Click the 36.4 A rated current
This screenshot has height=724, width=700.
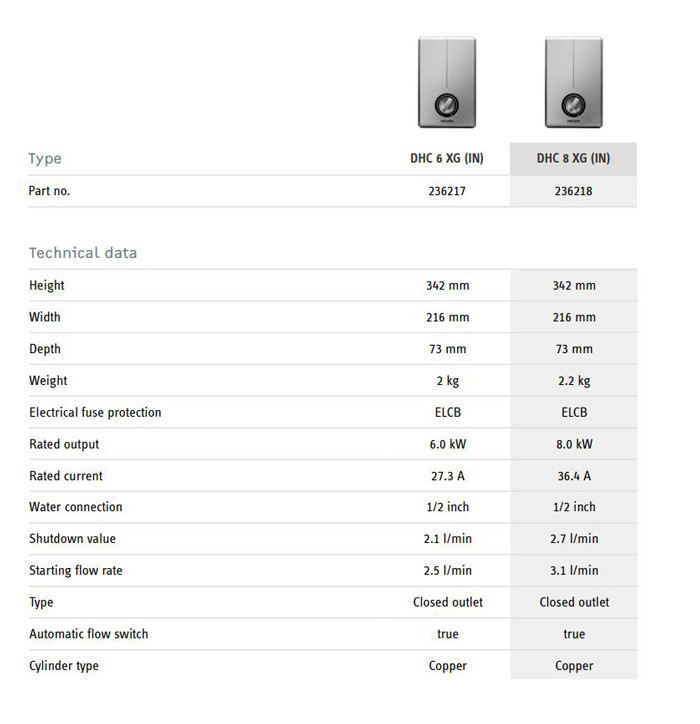[x=574, y=476]
